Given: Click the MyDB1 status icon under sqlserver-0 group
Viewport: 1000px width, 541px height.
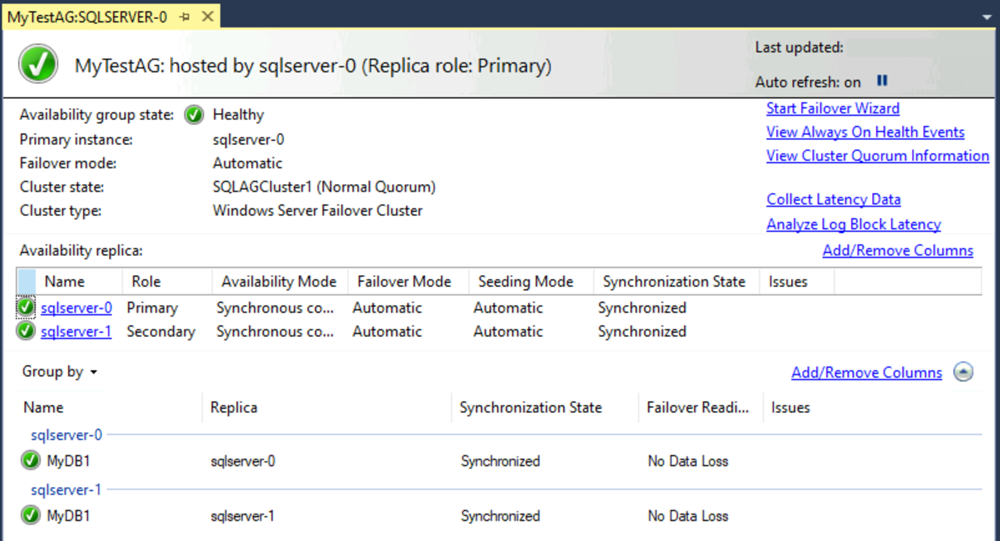Looking at the screenshot, I should click(x=31, y=461).
